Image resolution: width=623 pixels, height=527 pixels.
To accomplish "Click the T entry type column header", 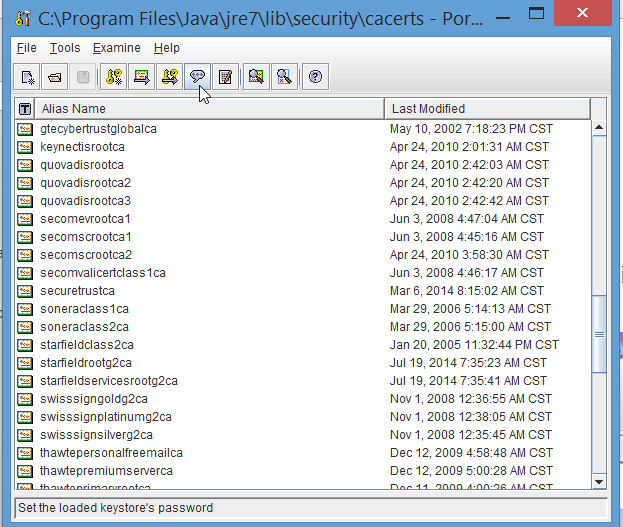I will coord(25,108).
